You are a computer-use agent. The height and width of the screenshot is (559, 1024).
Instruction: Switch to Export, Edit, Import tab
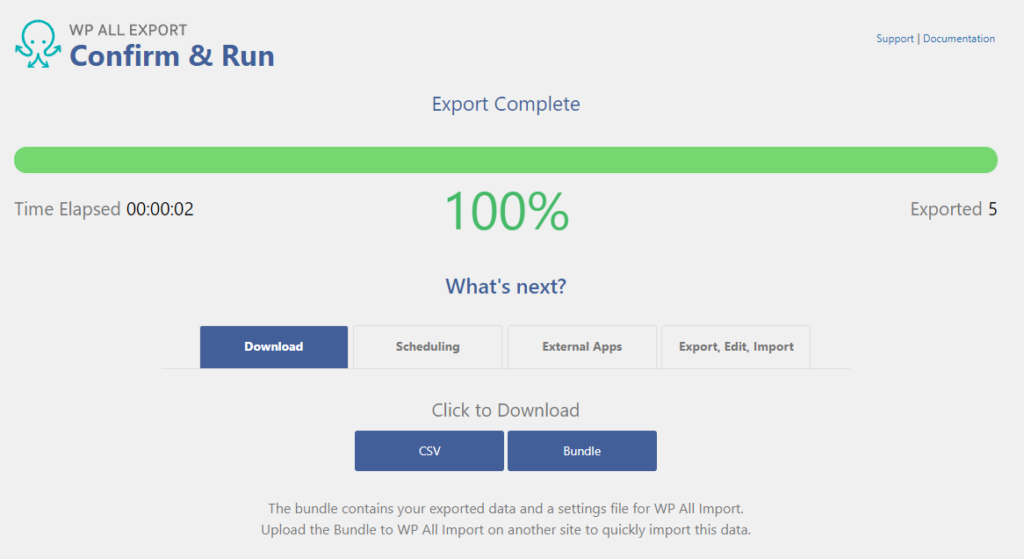click(x=736, y=347)
